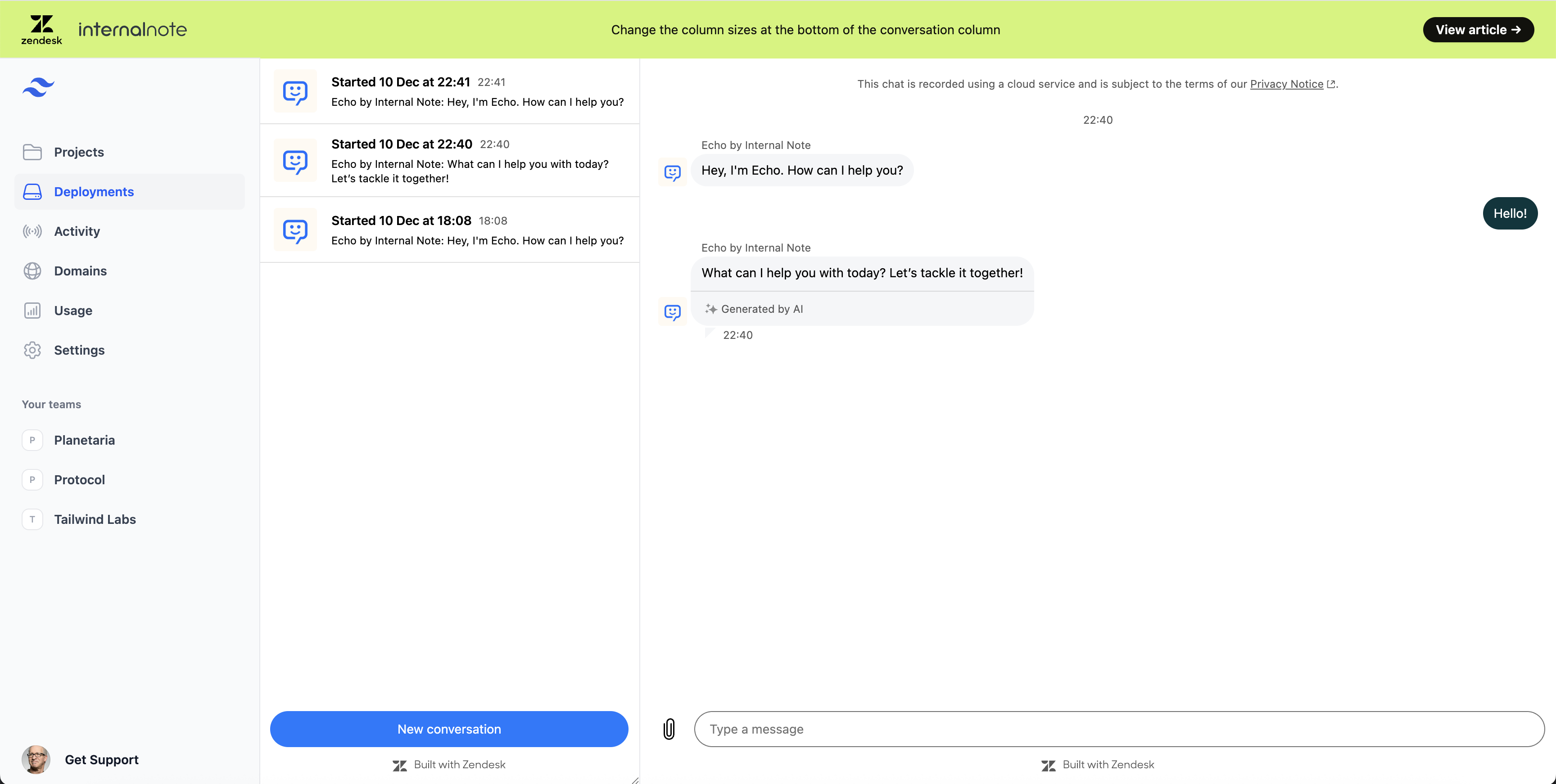1556x784 pixels.
Task: Click the Usage chart icon
Action: click(x=32, y=311)
